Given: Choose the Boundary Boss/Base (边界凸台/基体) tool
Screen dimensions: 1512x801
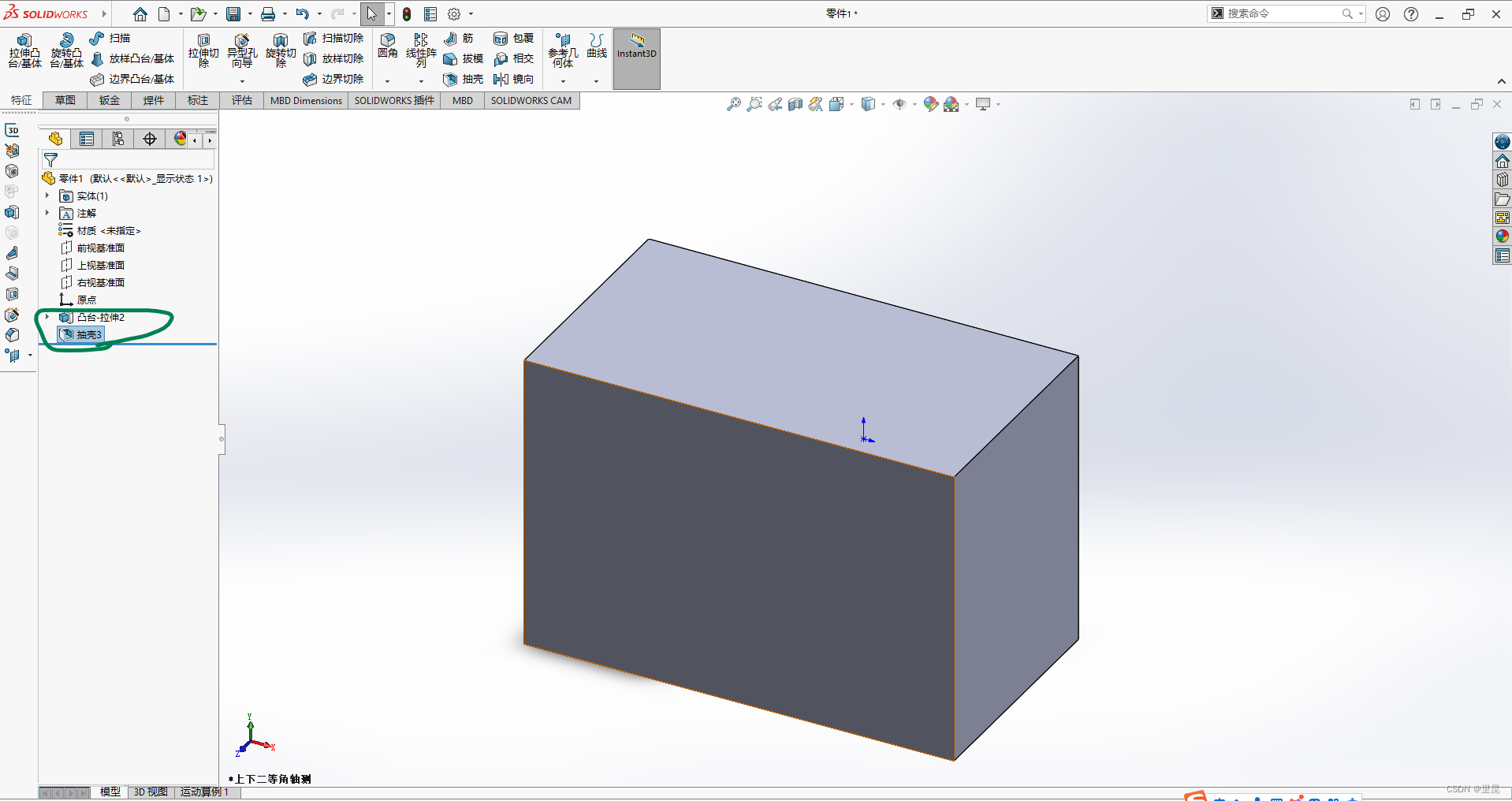Looking at the screenshot, I should (x=132, y=79).
